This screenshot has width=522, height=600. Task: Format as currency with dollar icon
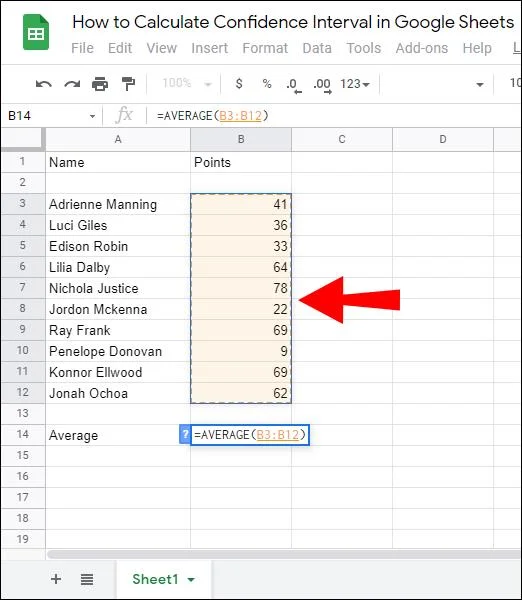[239, 83]
